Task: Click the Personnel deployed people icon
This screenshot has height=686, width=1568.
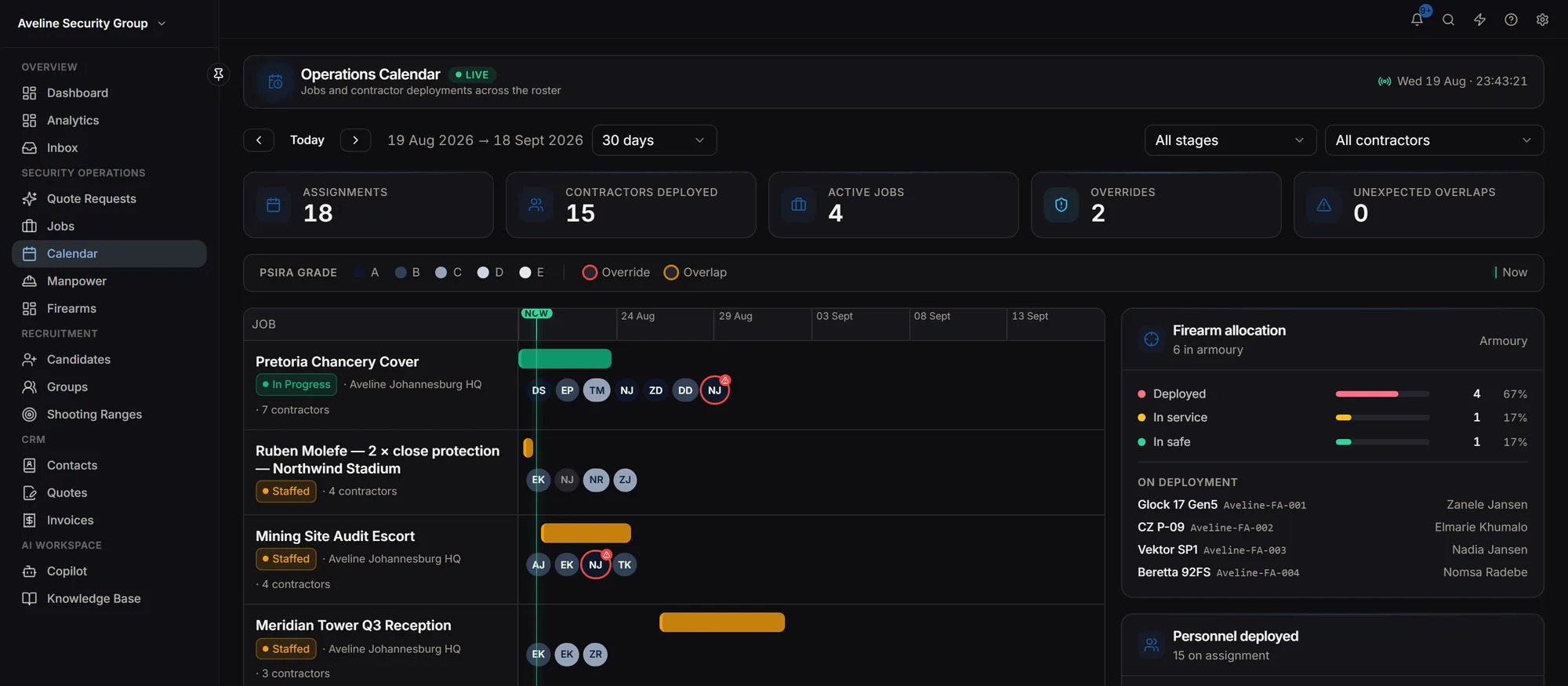Action: click(x=1152, y=645)
